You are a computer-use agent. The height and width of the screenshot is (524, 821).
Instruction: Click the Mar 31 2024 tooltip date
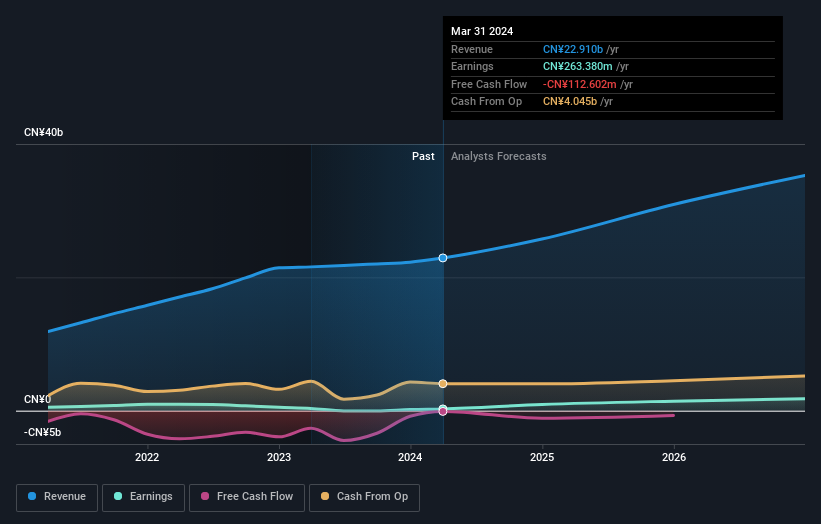(x=482, y=31)
